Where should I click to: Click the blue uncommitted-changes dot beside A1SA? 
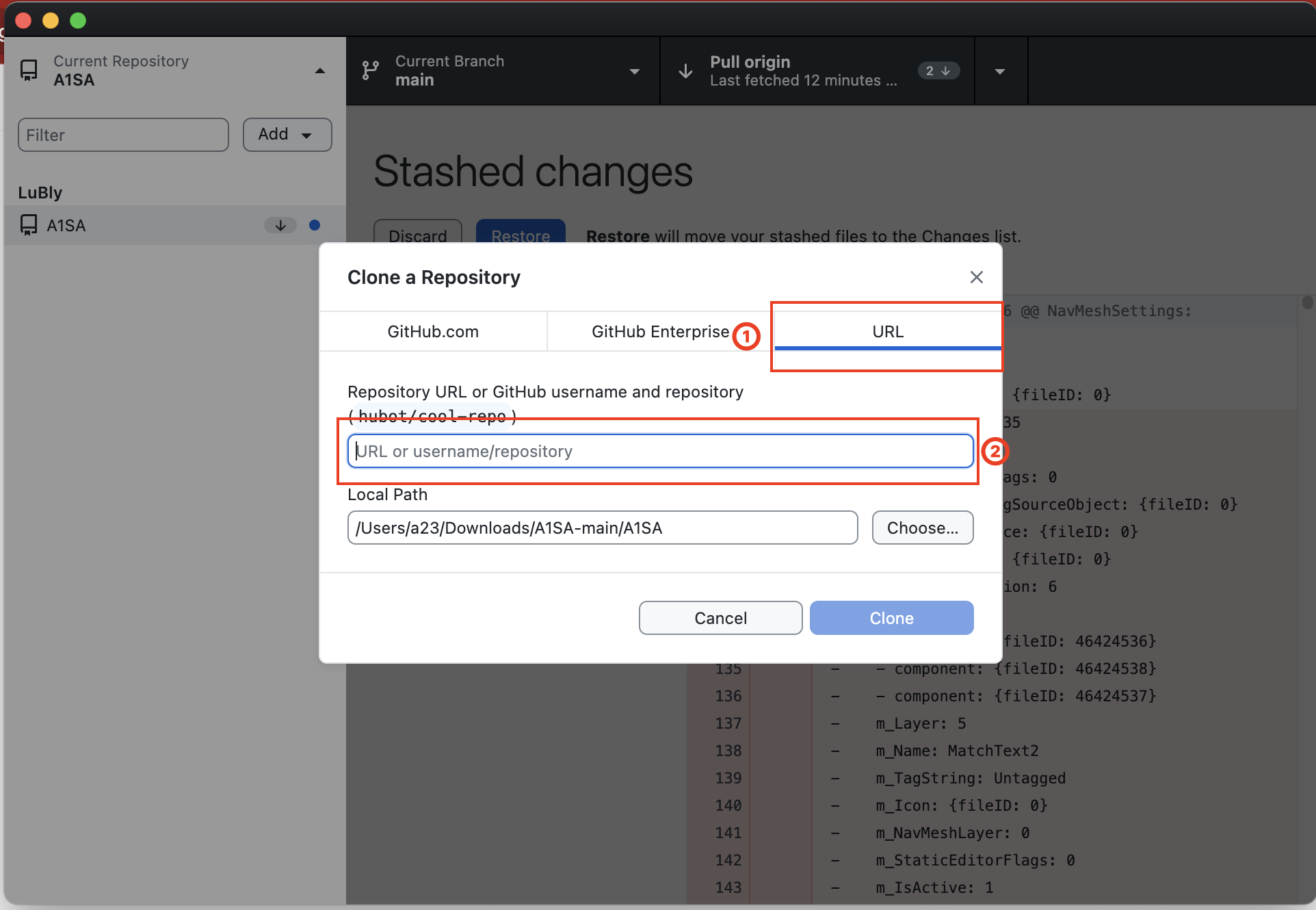click(315, 225)
